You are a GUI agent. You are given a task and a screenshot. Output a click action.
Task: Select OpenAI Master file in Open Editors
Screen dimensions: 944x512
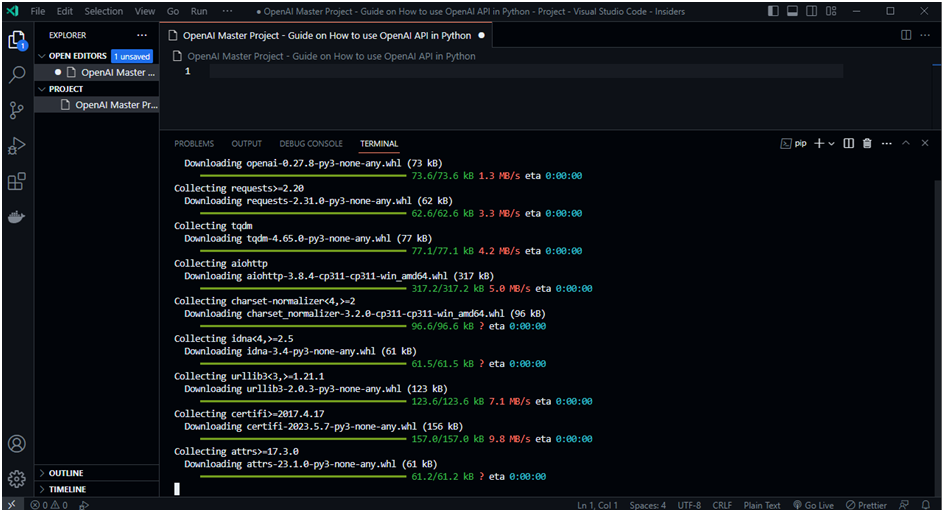[97, 72]
